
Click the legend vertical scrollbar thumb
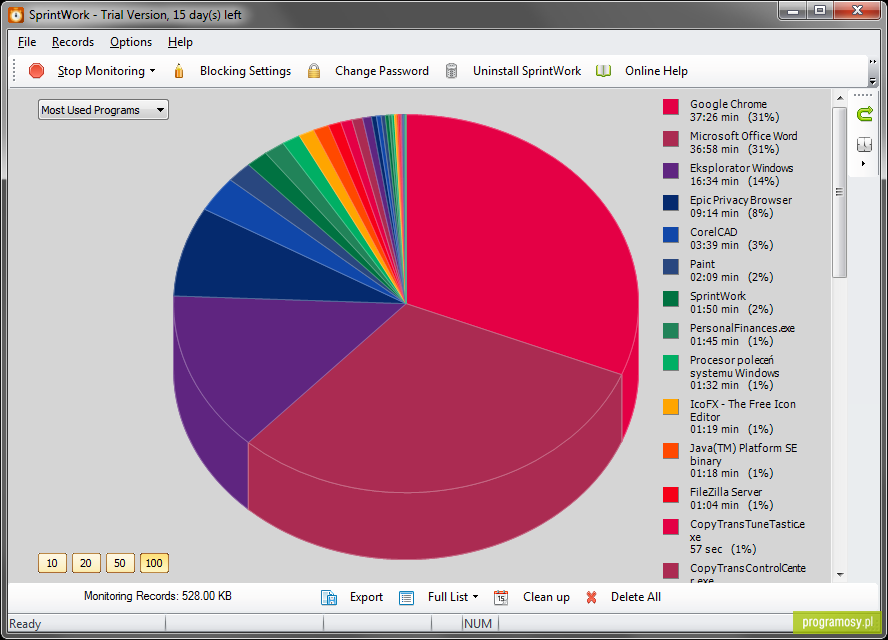839,192
